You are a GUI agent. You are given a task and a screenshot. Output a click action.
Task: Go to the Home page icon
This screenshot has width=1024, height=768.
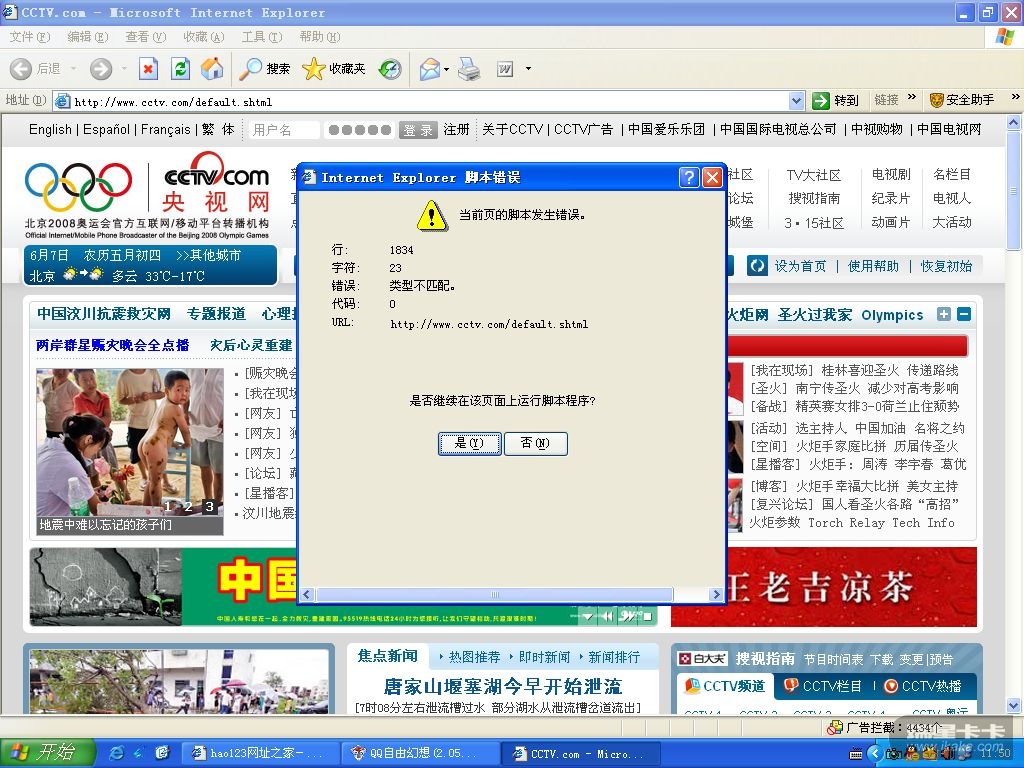pos(212,69)
